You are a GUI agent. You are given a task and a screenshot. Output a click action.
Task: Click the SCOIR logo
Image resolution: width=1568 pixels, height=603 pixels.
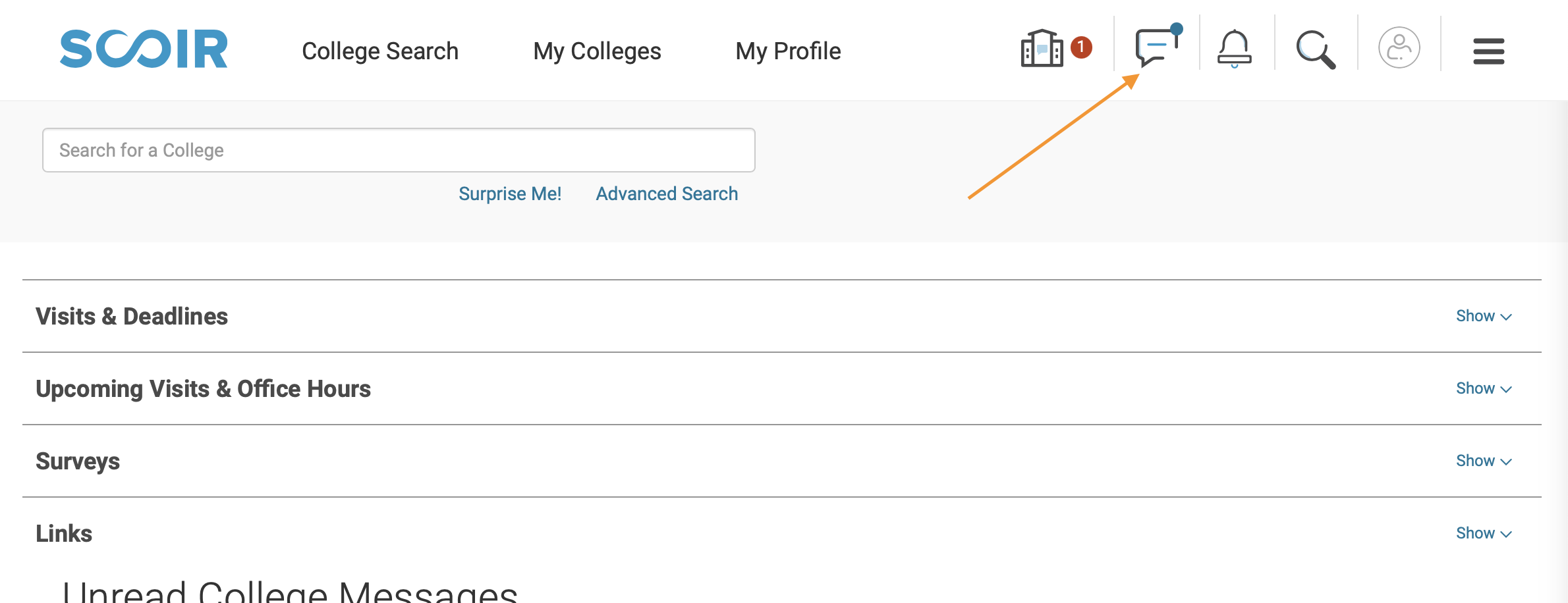[144, 49]
